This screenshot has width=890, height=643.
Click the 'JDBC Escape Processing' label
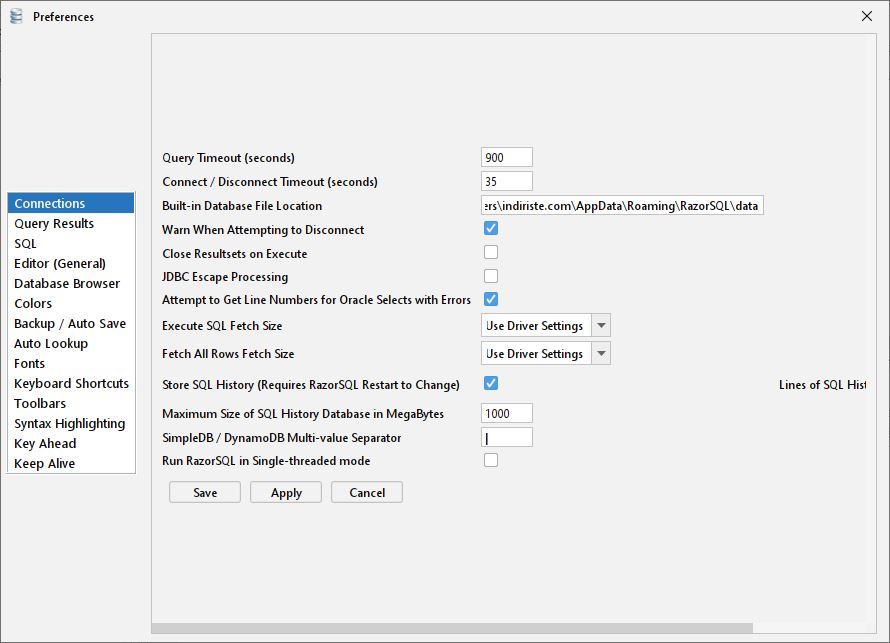(x=225, y=277)
